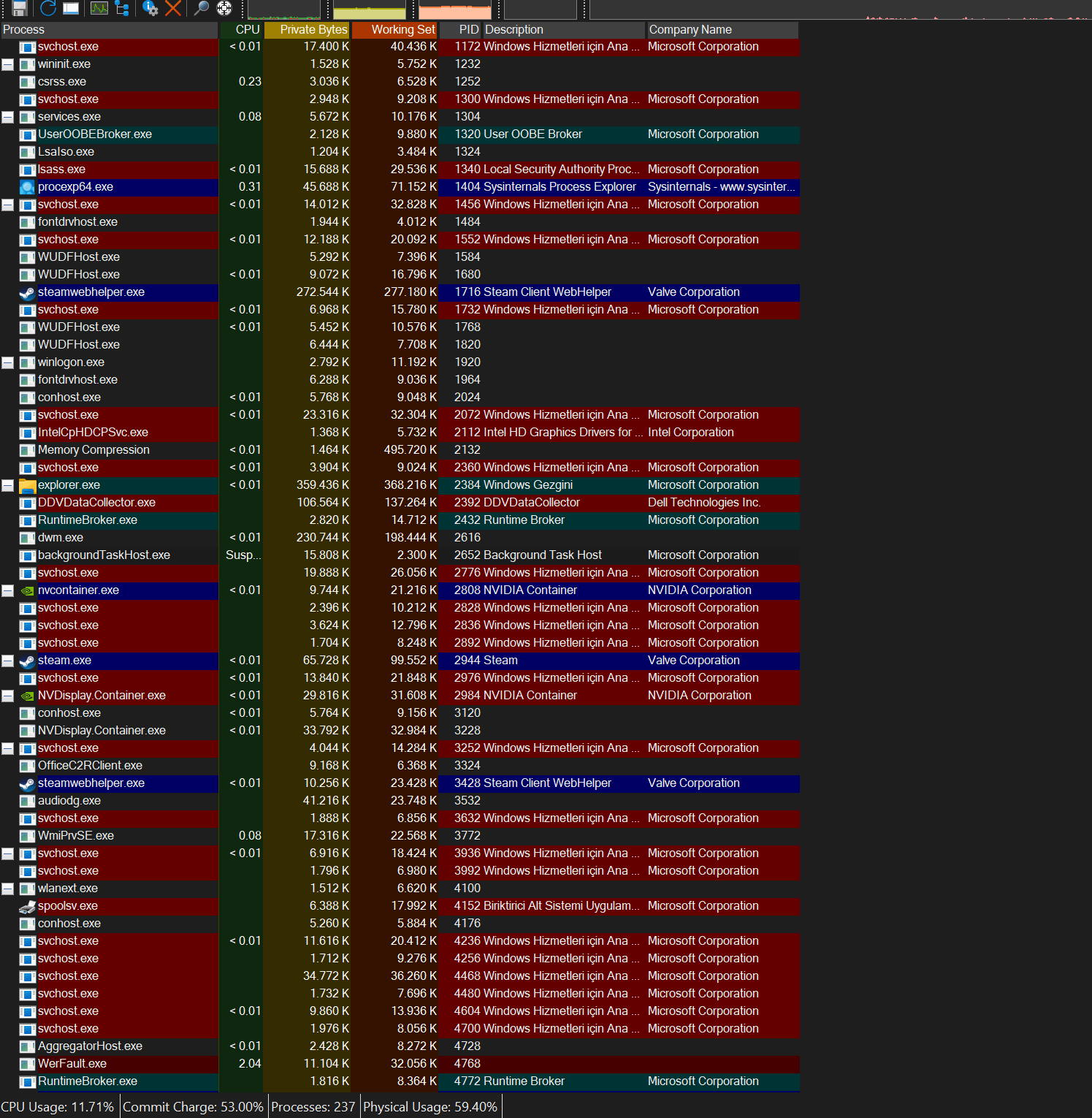Sort by the Description column header
Image resolution: width=1092 pixels, height=1118 pixels.
(x=564, y=30)
